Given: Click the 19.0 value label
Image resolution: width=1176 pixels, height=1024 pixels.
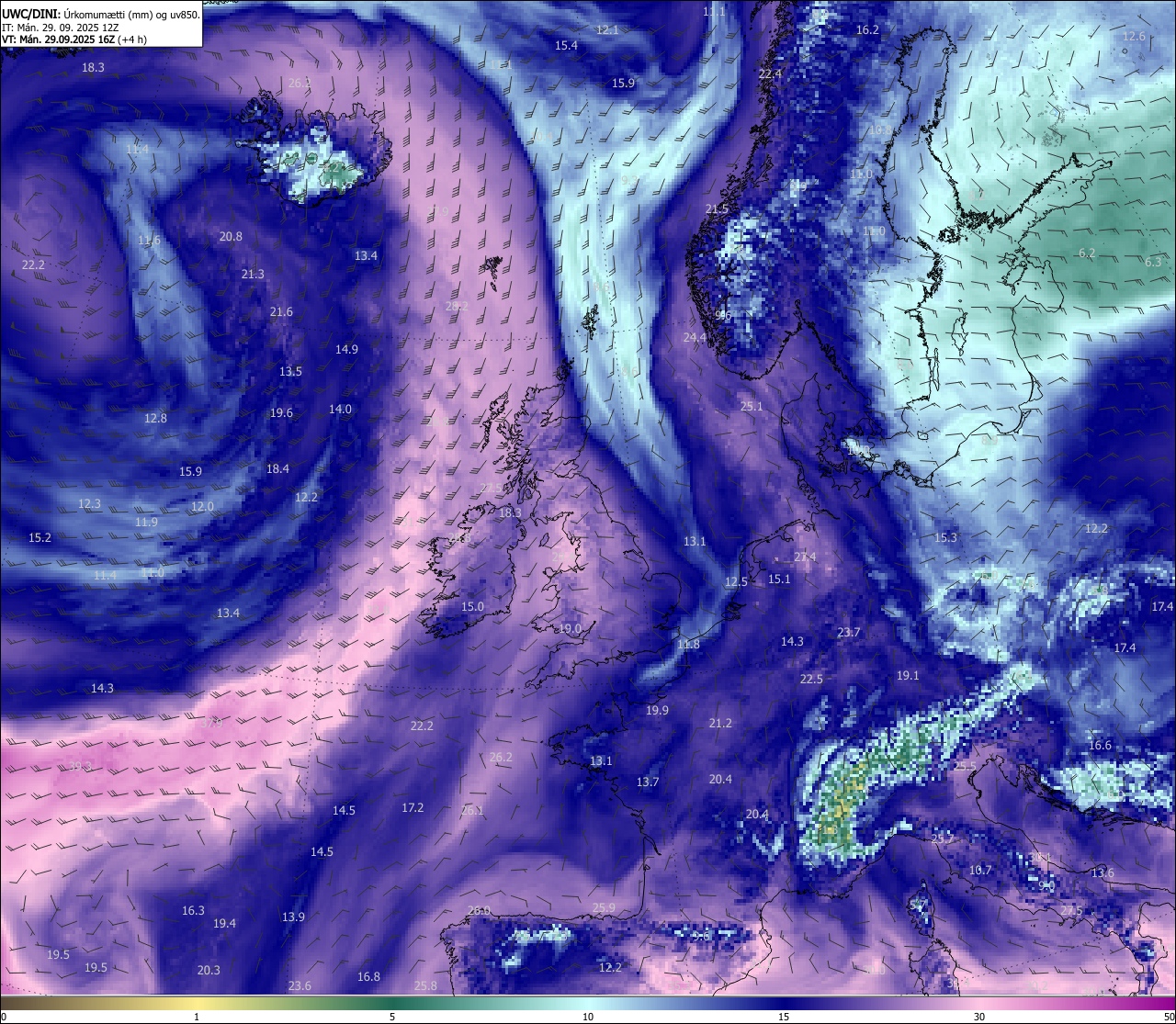Looking at the screenshot, I should [x=570, y=628].
